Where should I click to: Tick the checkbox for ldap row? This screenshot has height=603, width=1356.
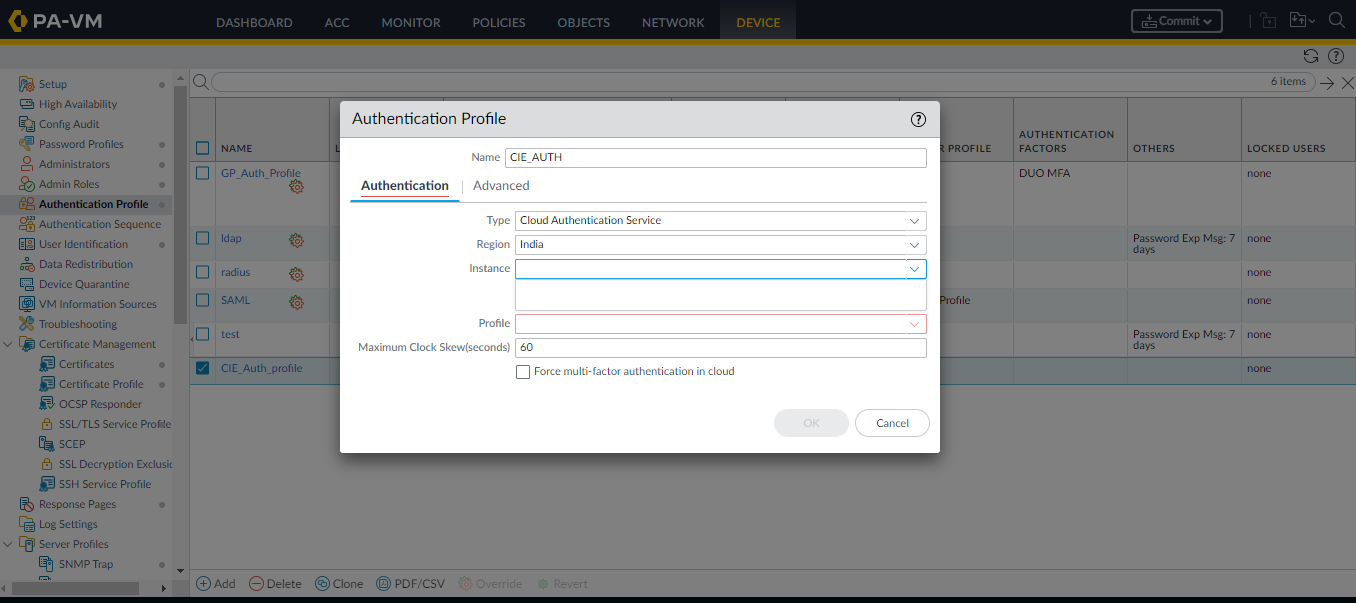203,239
